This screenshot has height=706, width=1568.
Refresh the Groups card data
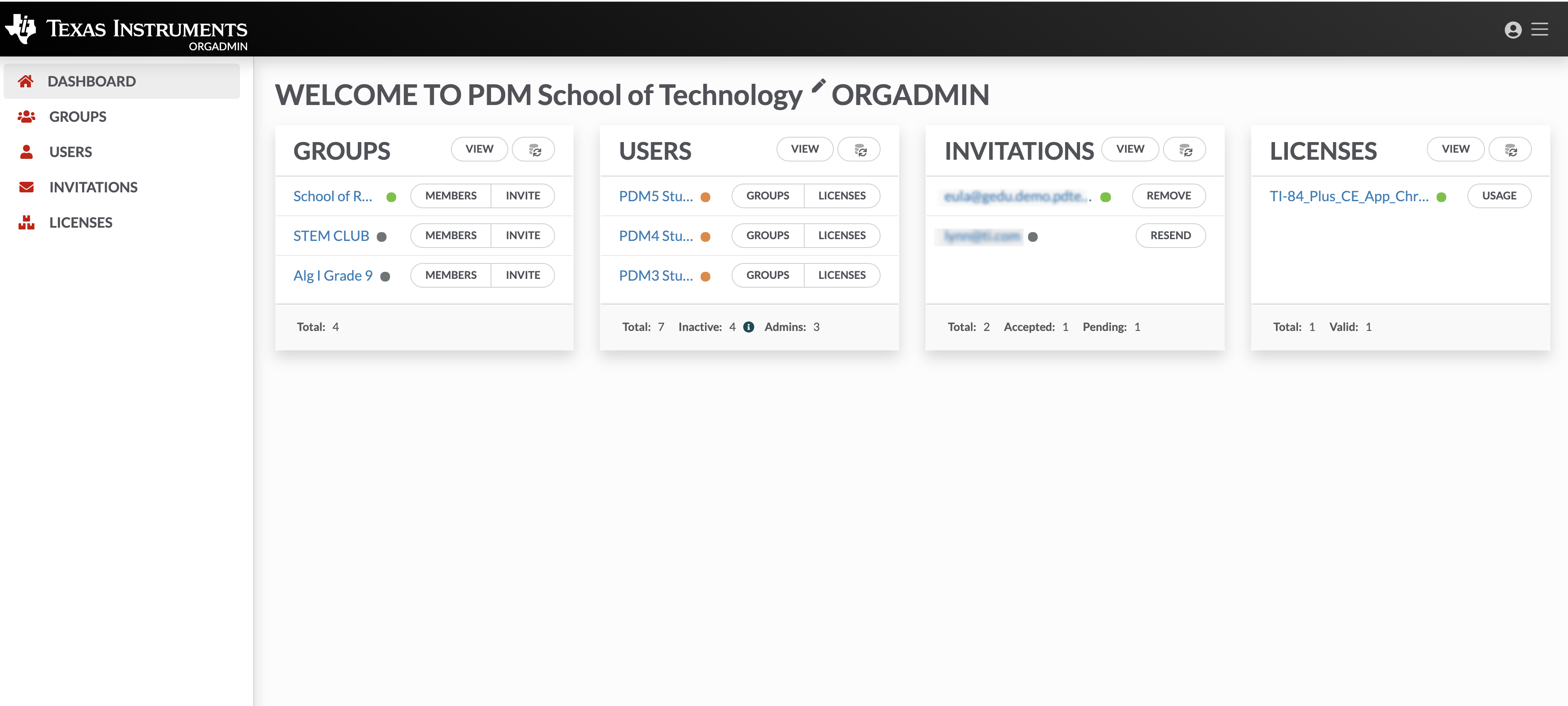(534, 150)
